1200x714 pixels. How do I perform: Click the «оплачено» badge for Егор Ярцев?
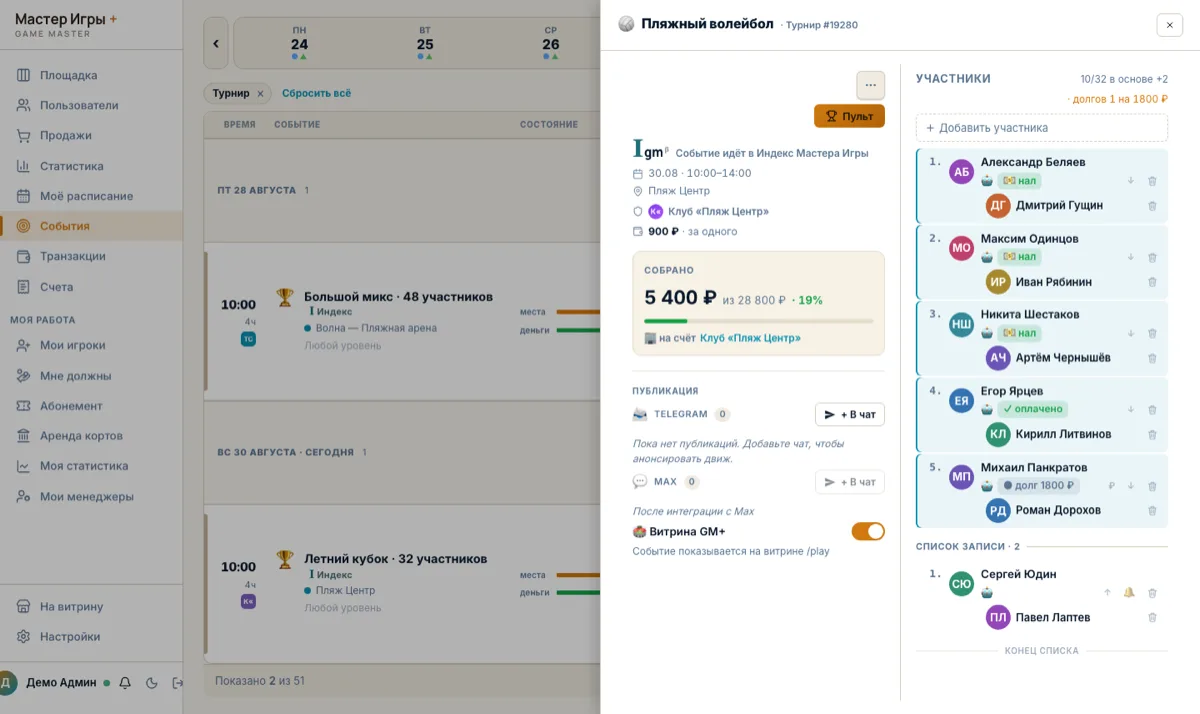[1033, 409]
